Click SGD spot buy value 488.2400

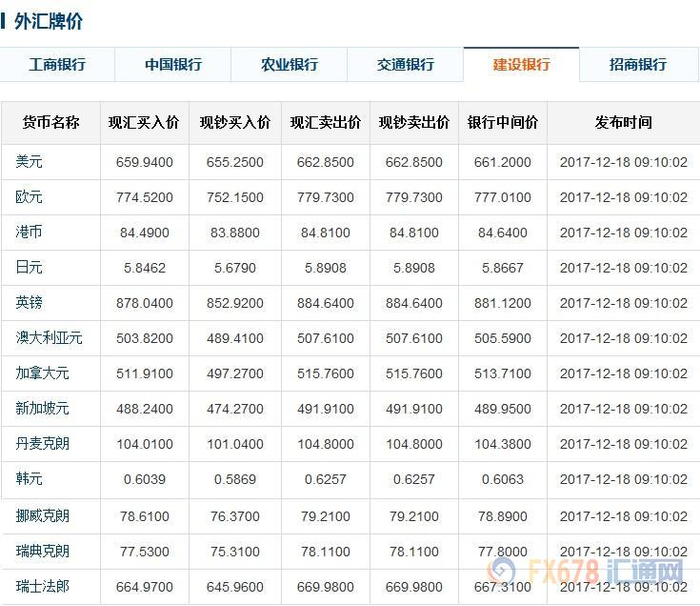click(x=145, y=409)
